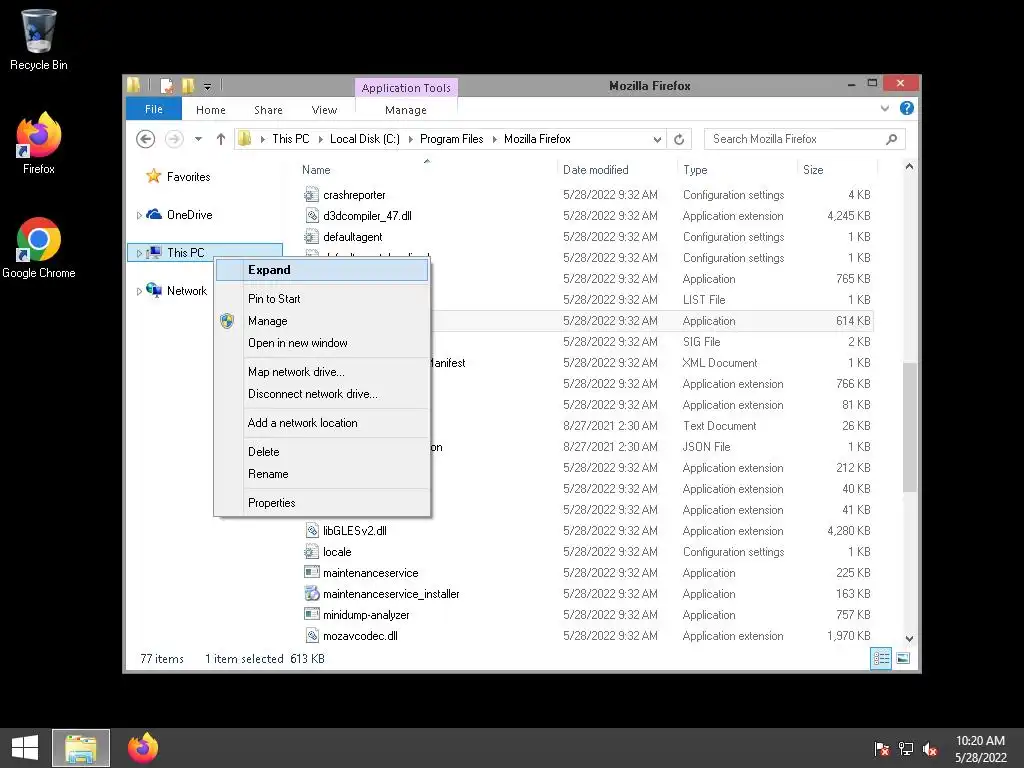This screenshot has height=768, width=1024.
Task: Choose Properties in the context menu
Action: tap(322, 502)
